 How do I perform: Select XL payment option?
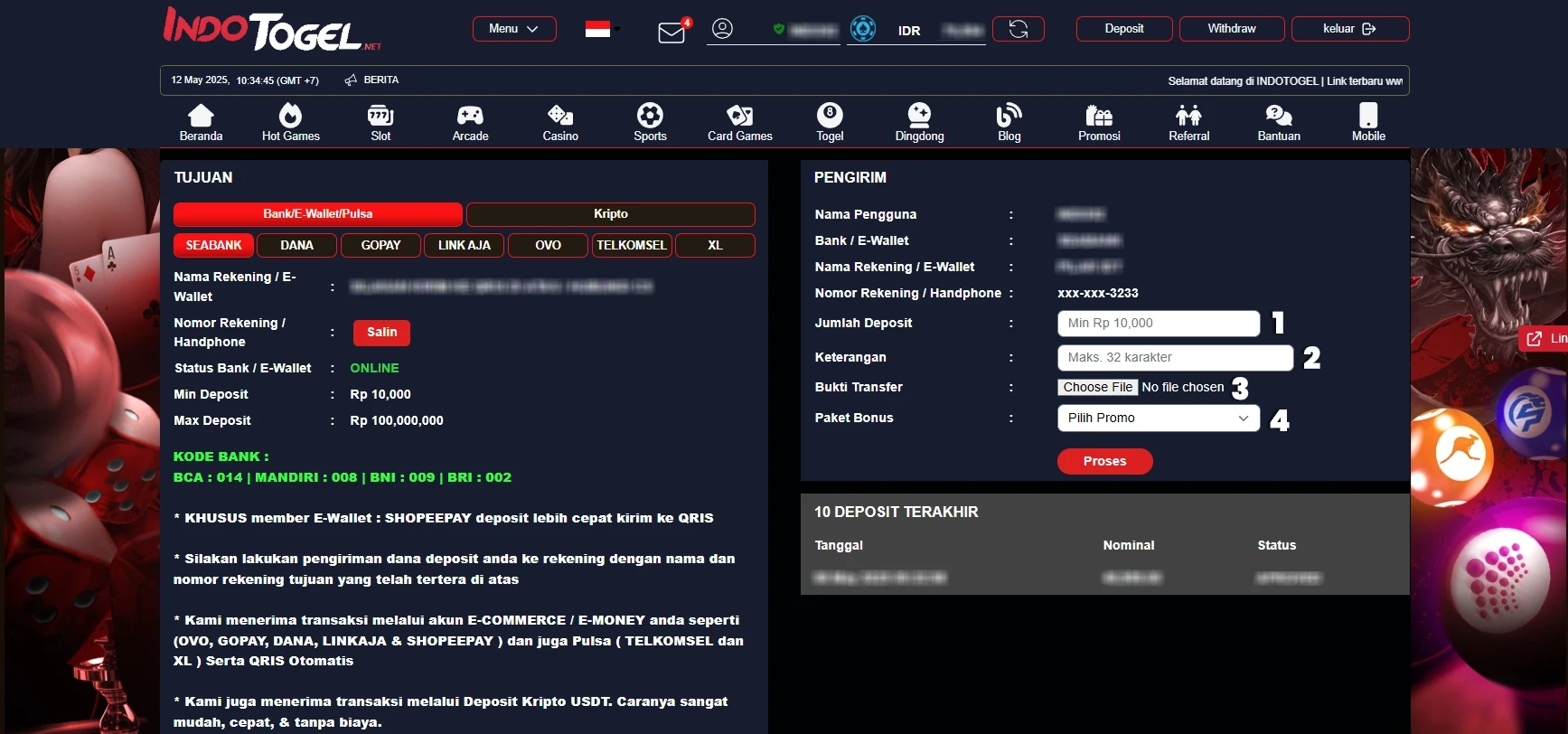[715, 246]
